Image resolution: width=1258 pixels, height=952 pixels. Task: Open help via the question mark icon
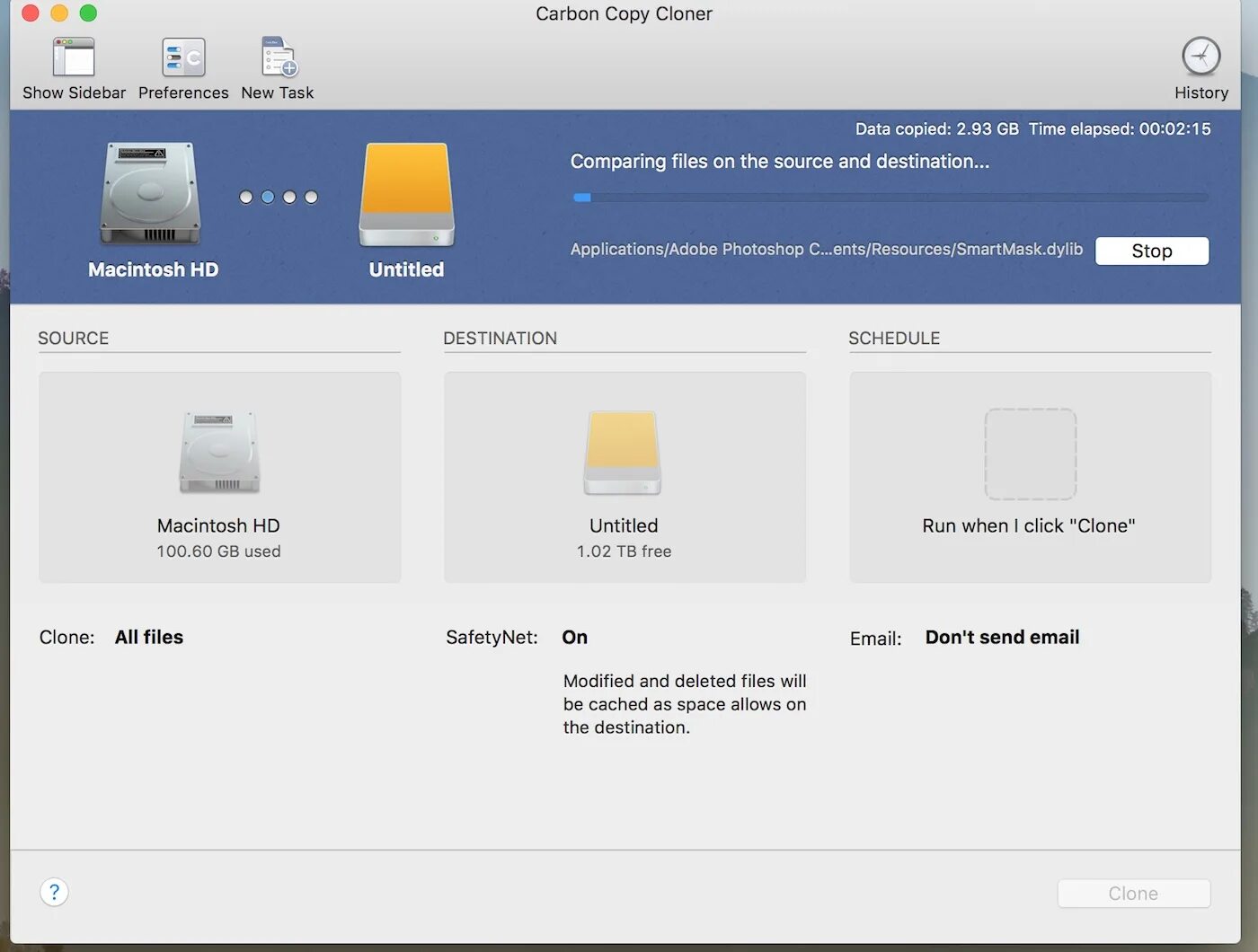pyautogui.click(x=54, y=892)
